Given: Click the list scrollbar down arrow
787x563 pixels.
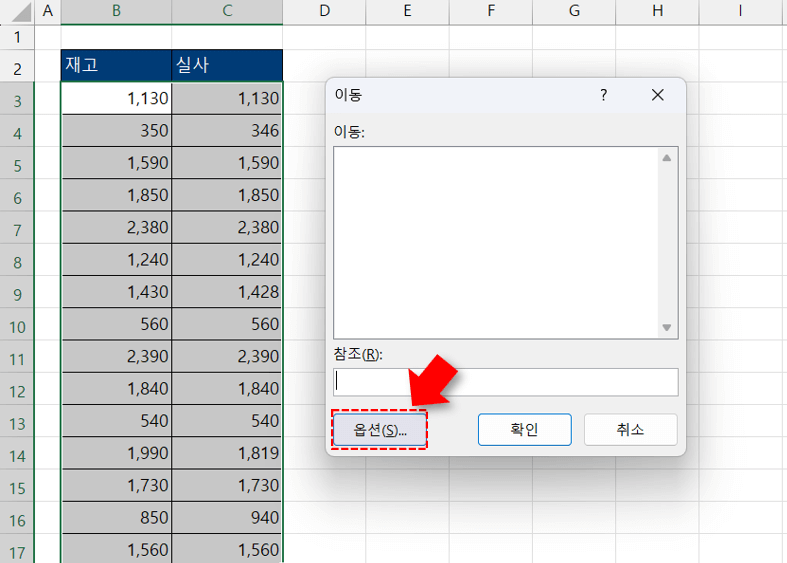Looking at the screenshot, I should click(667, 328).
